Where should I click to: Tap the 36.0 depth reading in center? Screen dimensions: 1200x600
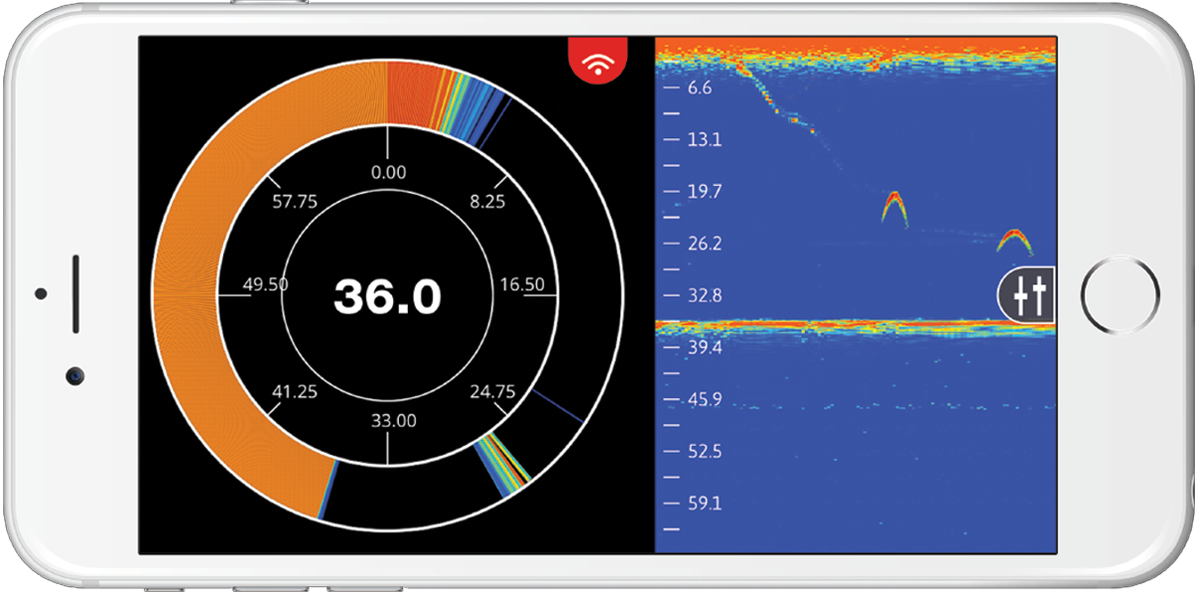click(x=387, y=296)
